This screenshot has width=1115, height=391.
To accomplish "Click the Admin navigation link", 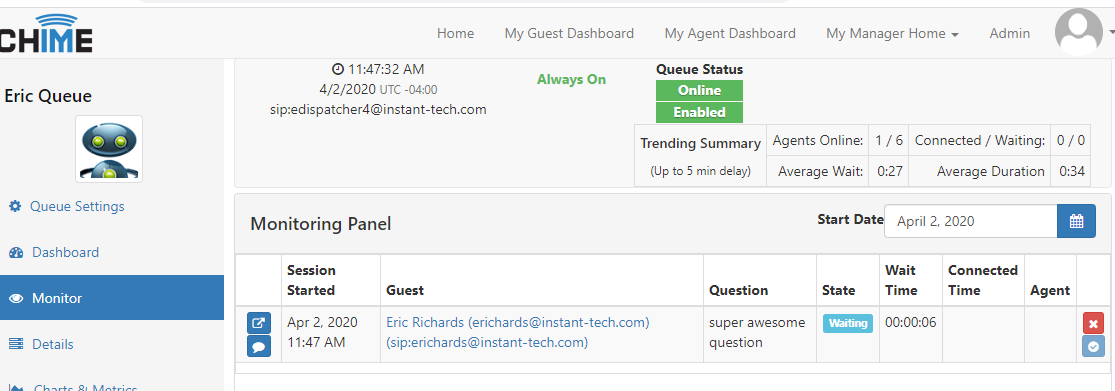I will [x=1010, y=33].
